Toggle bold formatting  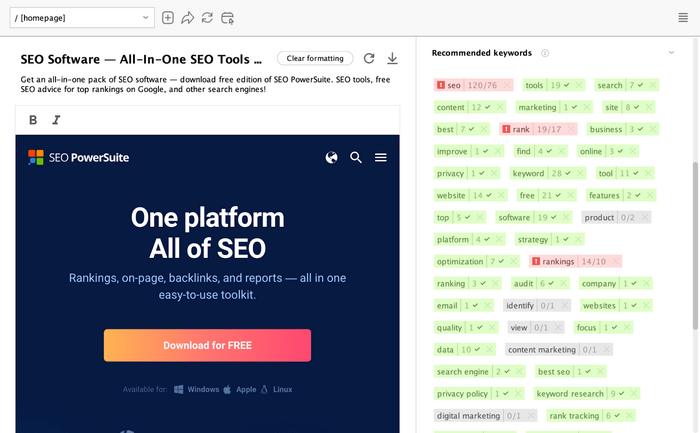33,120
